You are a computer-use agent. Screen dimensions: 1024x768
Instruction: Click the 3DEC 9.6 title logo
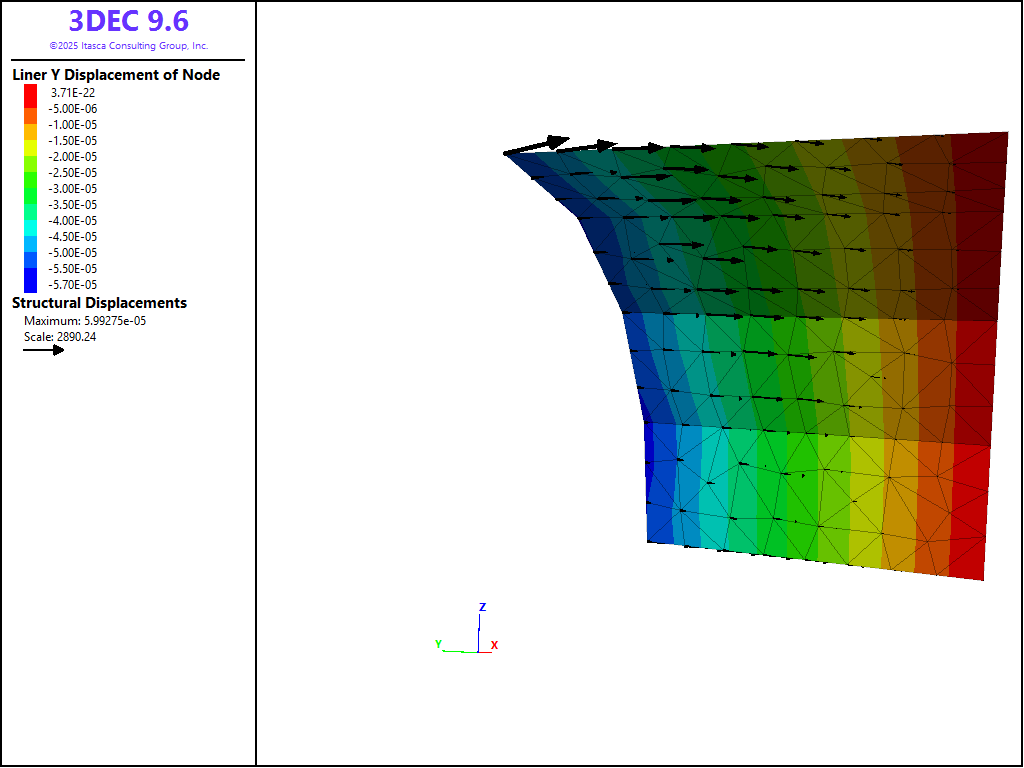pos(128,21)
